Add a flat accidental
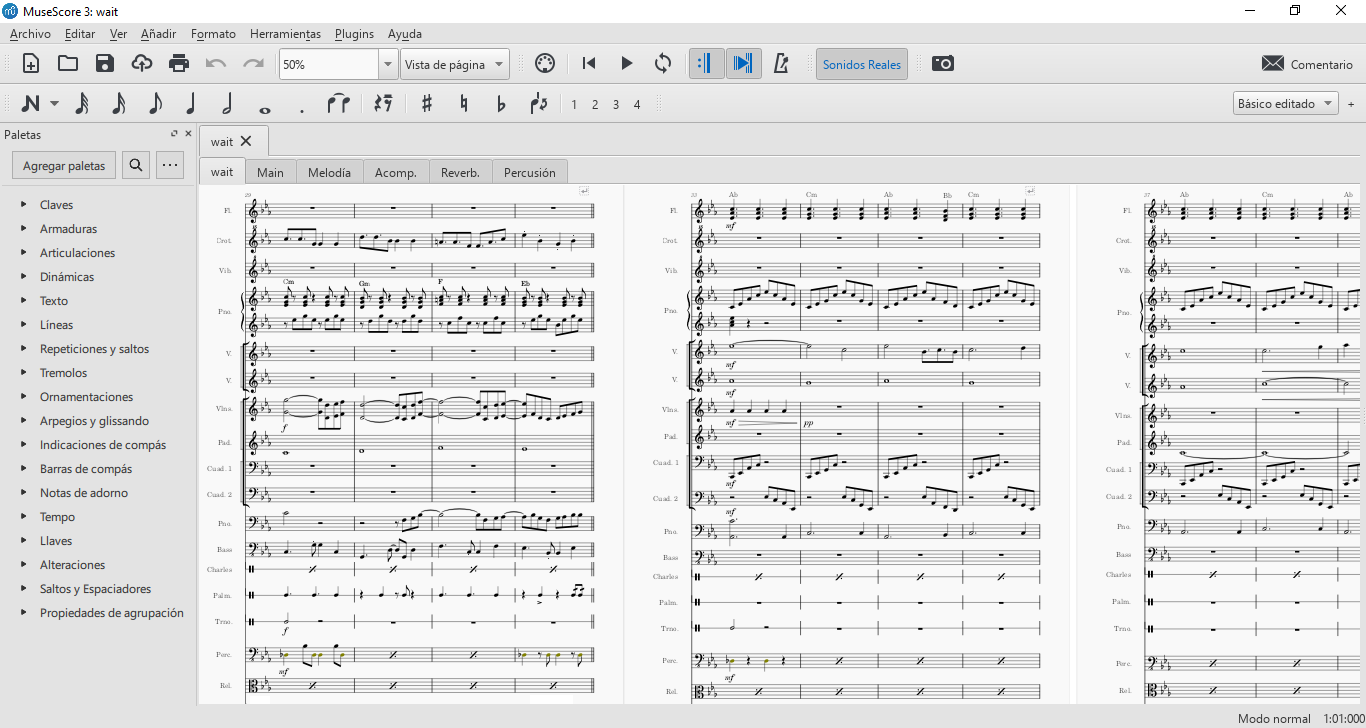Image resolution: width=1366 pixels, height=728 pixels. click(501, 104)
